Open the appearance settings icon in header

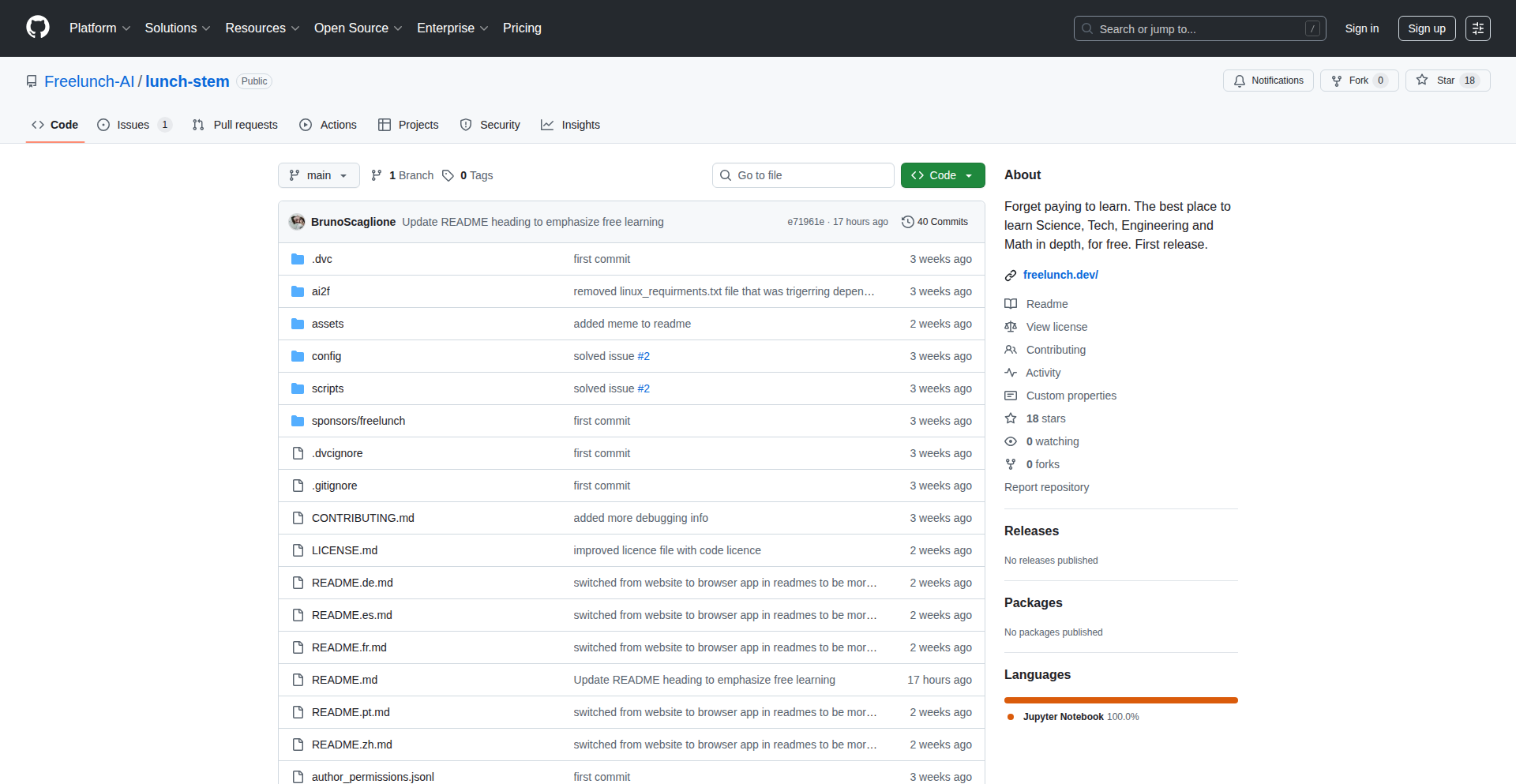pyautogui.click(x=1477, y=28)
